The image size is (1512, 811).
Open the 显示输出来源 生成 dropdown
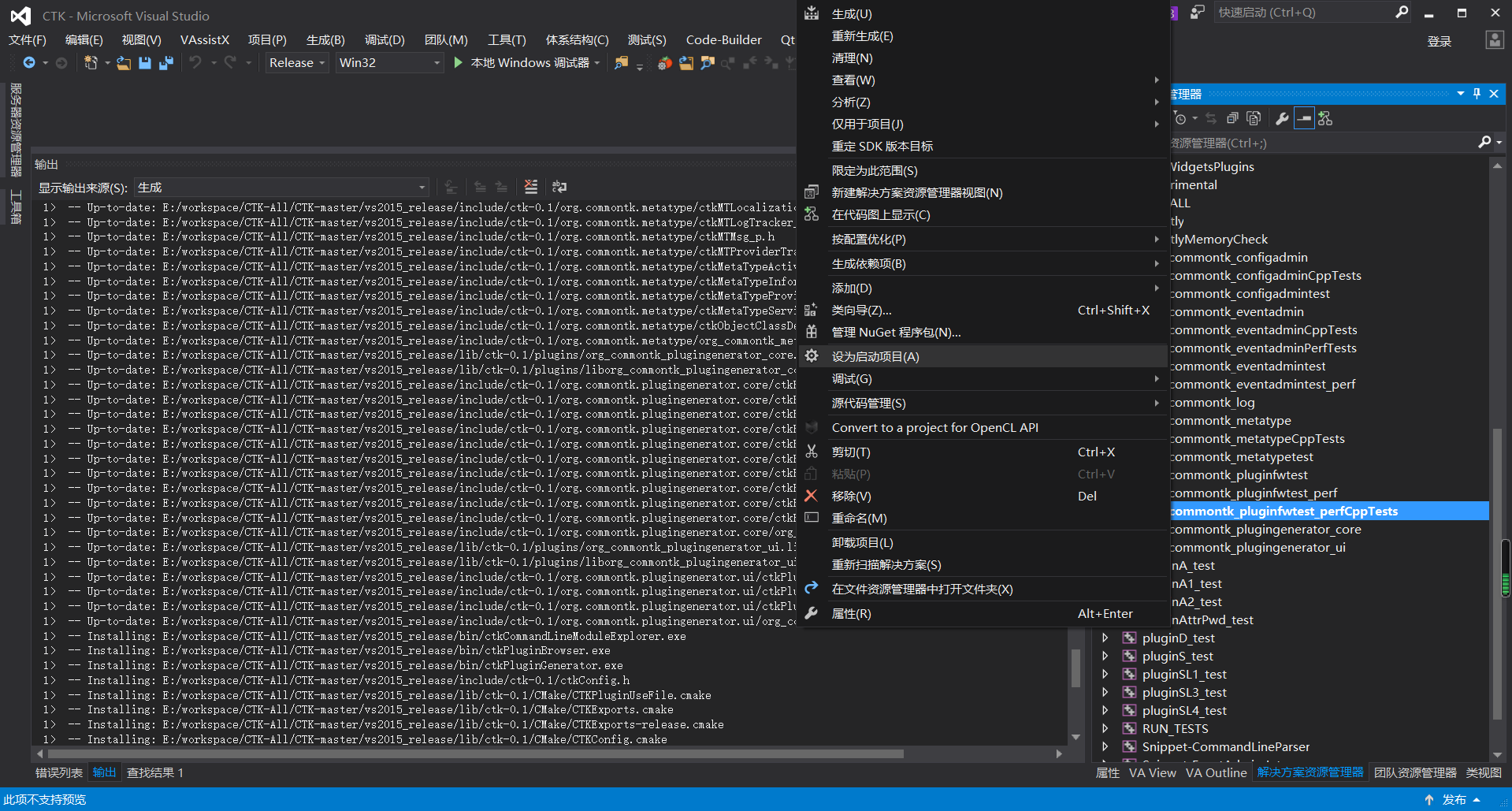(x=282, y=188)
